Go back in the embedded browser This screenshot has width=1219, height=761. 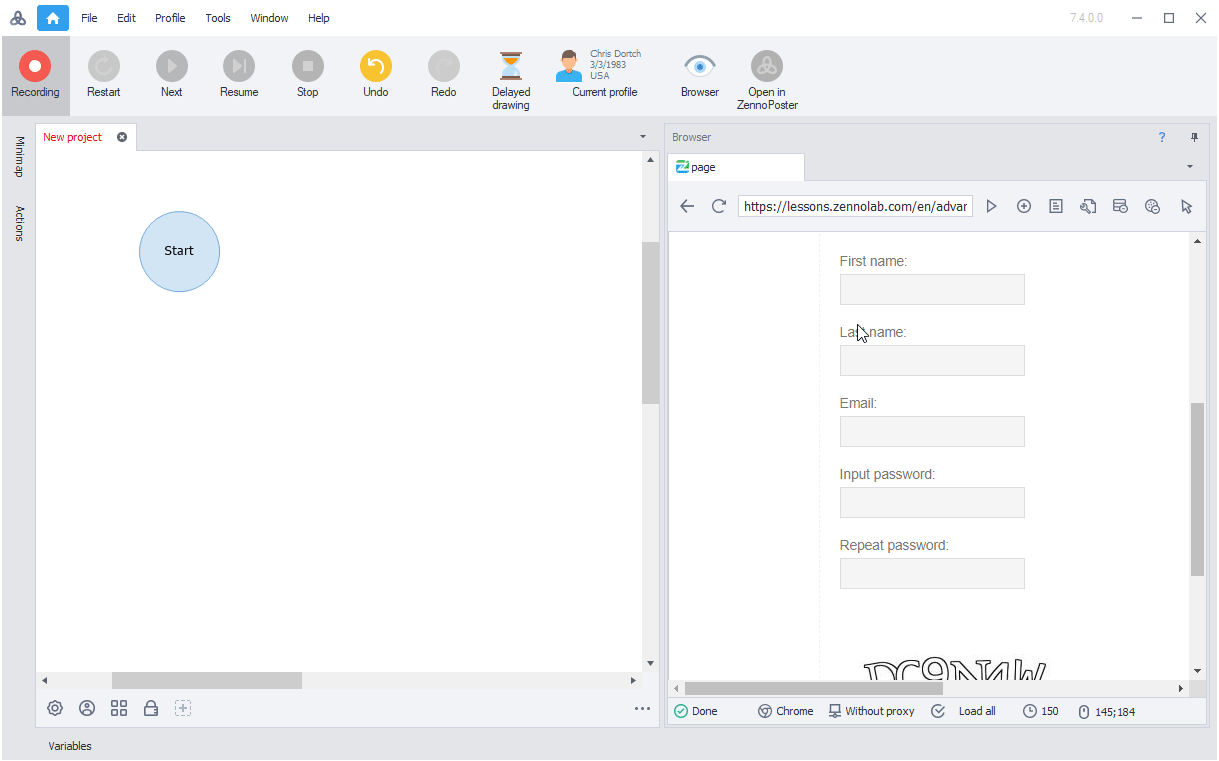click(x=687, y=206)
